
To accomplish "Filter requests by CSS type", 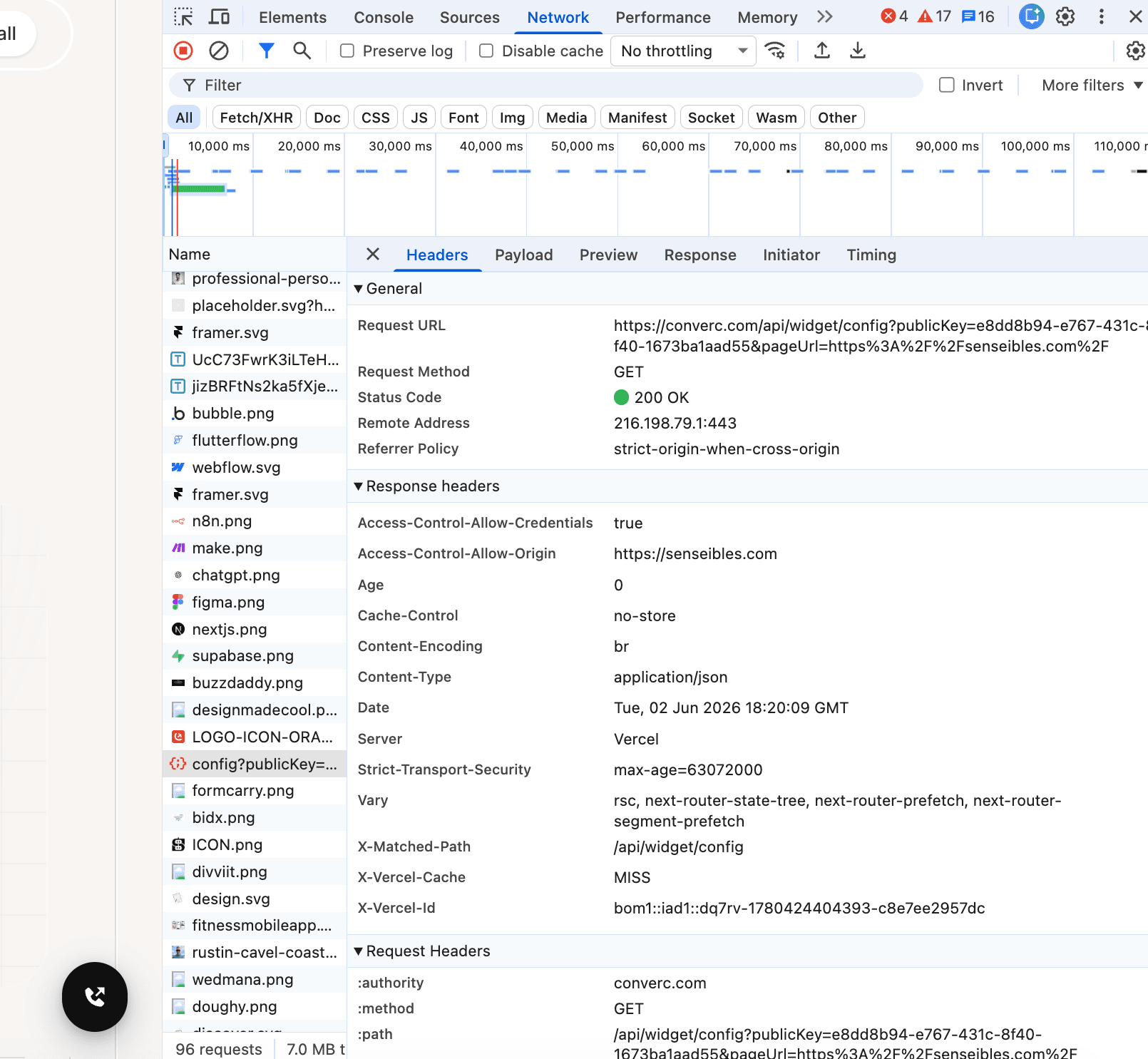I will pos(376,118).
